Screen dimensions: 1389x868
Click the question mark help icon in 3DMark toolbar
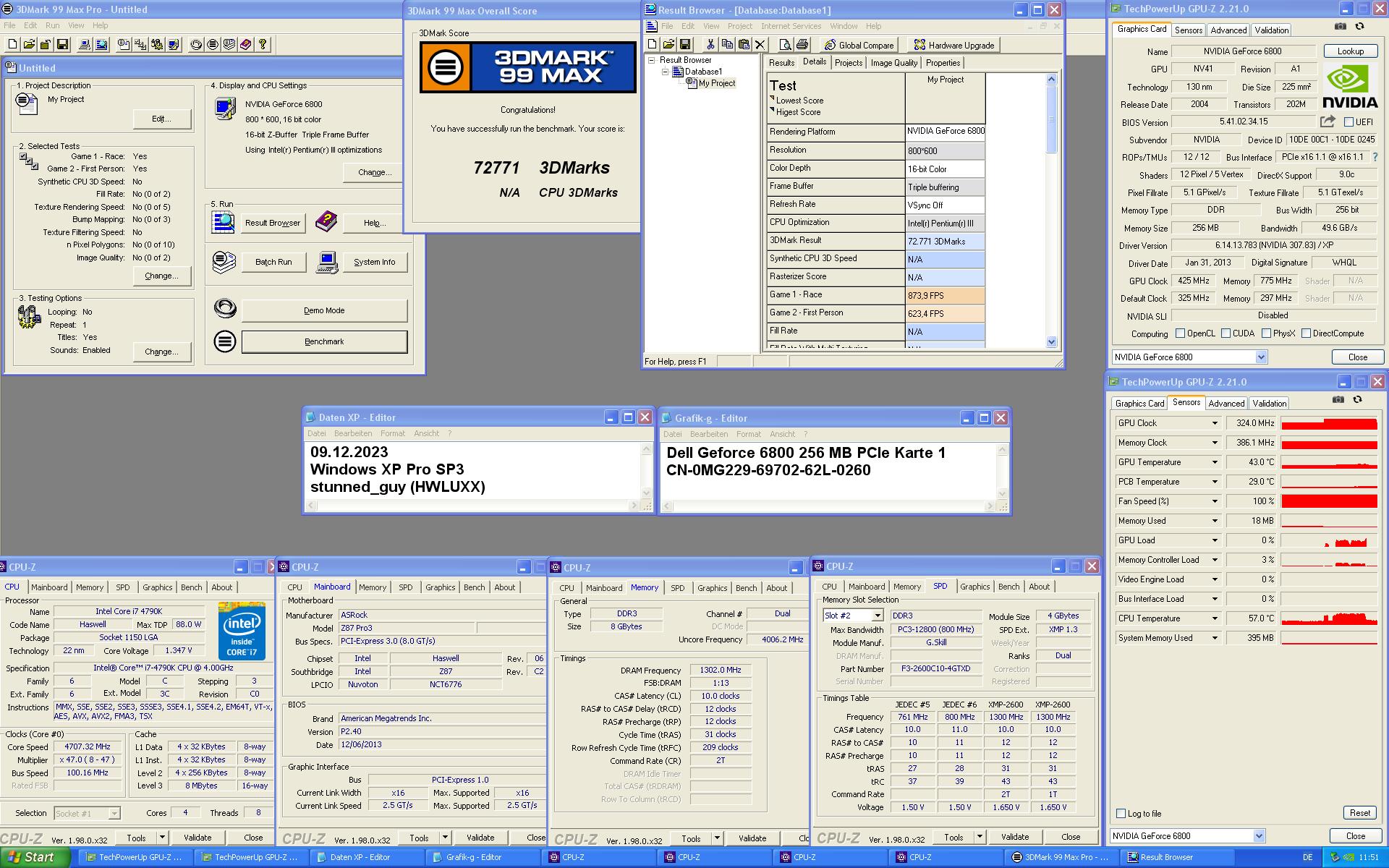(263, 45)
